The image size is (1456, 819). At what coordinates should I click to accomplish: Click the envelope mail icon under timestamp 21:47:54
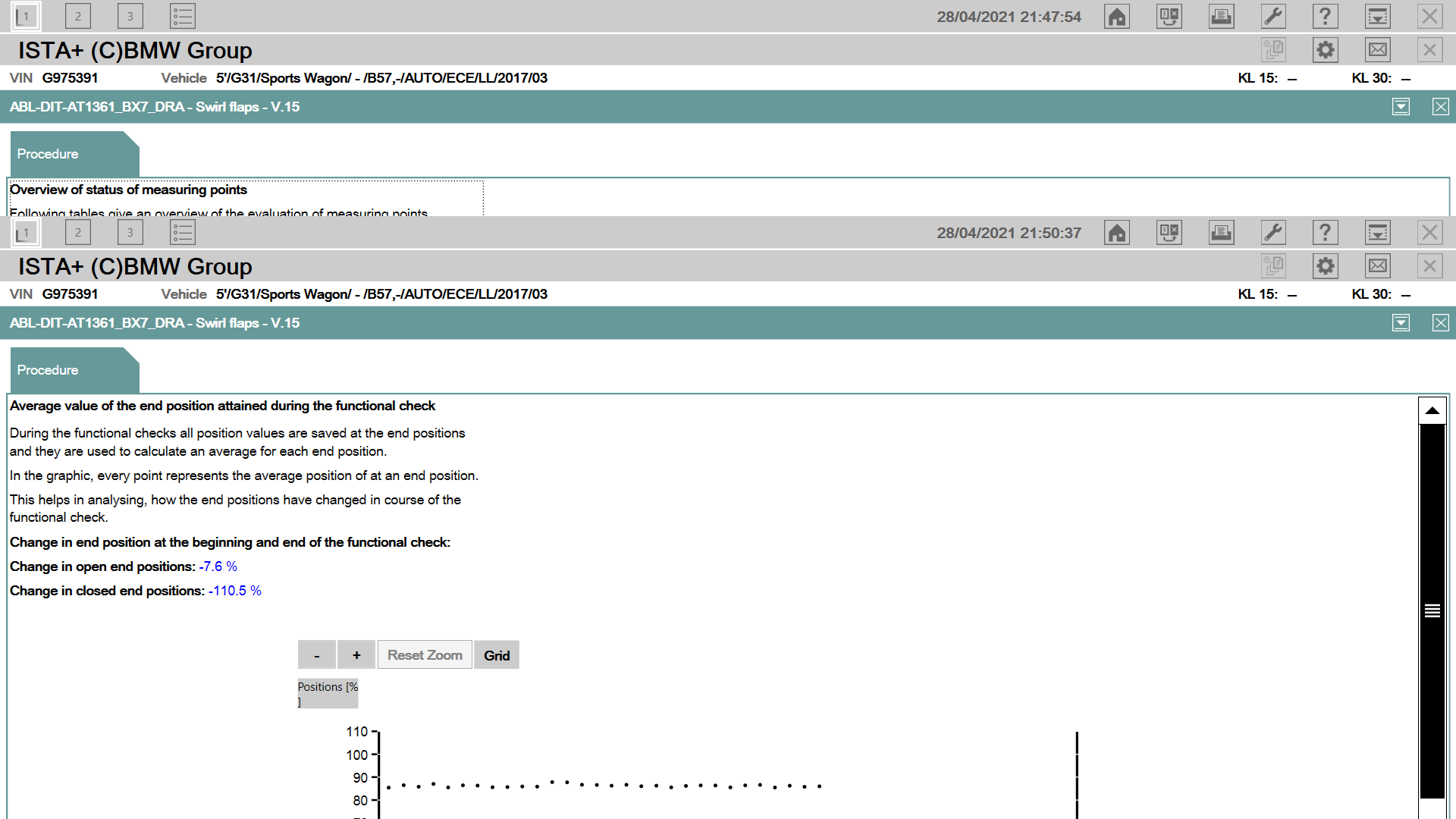point(1377,51)
